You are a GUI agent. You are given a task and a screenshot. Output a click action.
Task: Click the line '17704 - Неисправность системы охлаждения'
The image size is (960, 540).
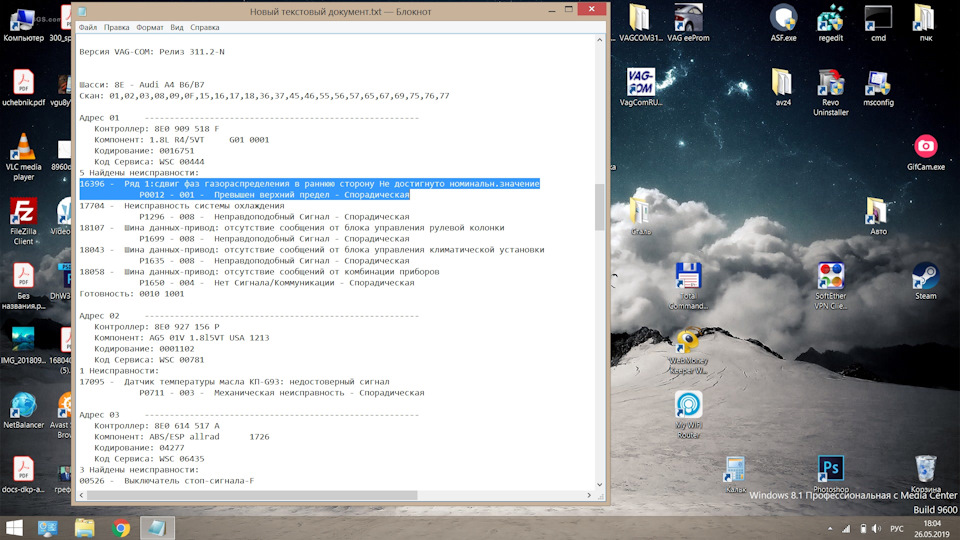coord(182,206)
